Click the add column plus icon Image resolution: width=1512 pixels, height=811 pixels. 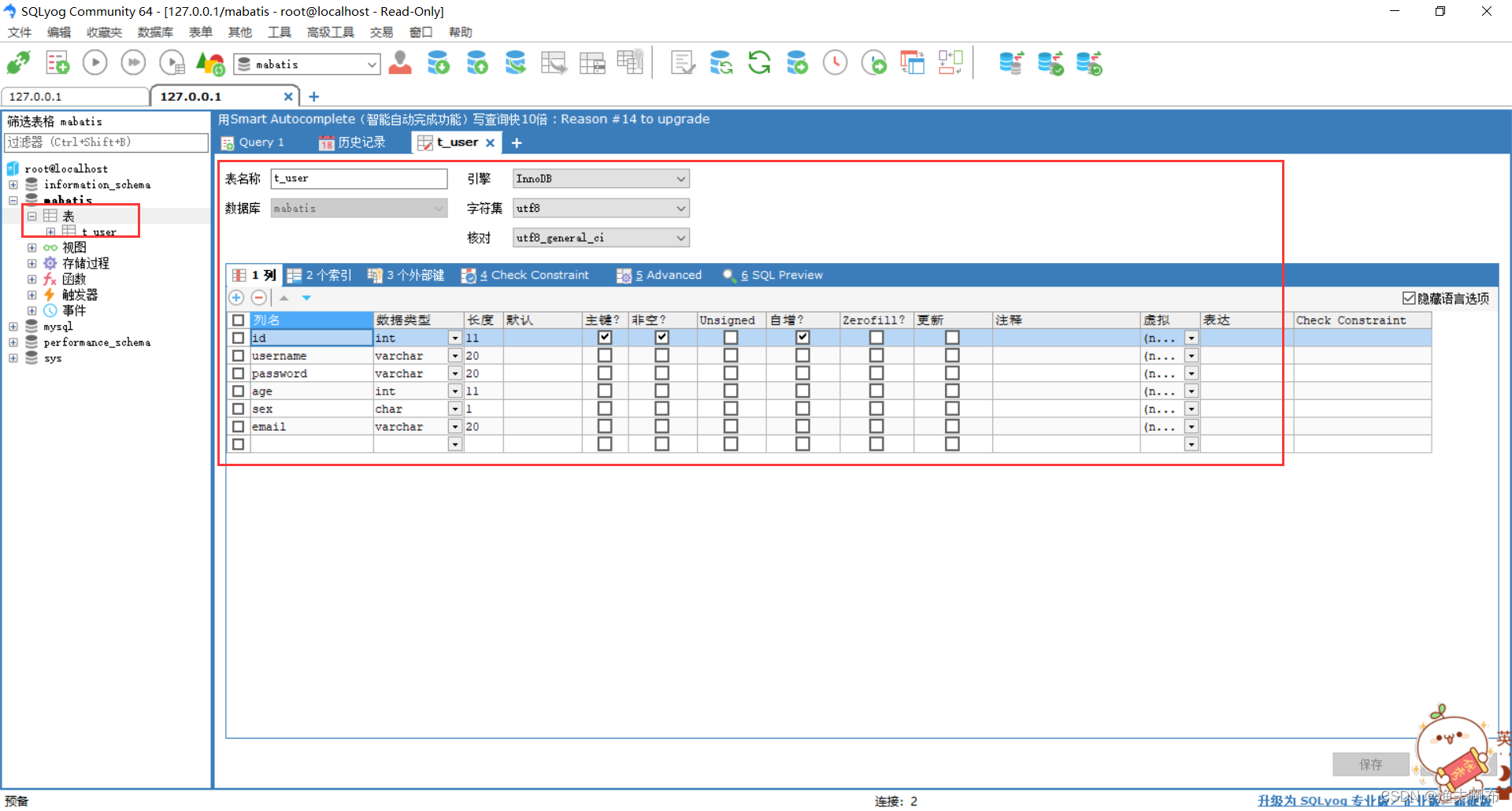tap(236, 298)
